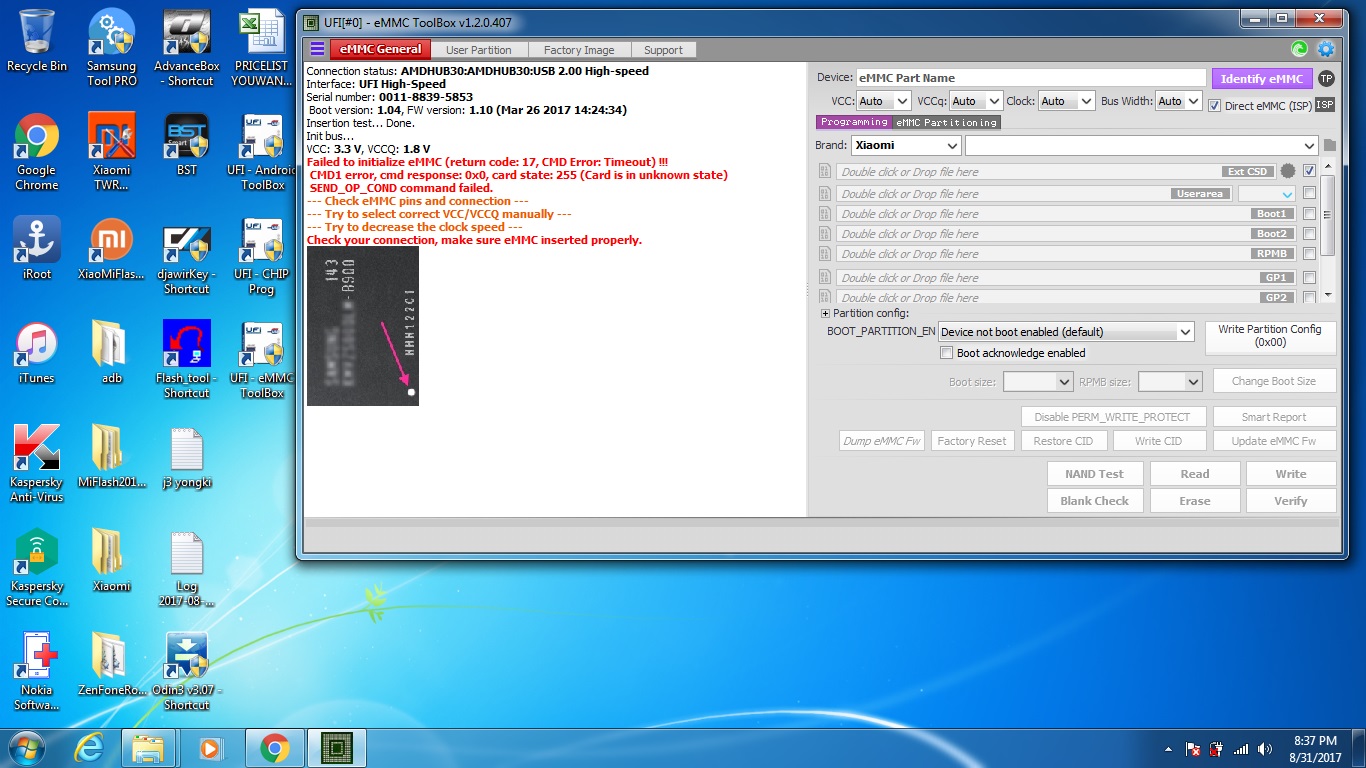Switch to the eMMC General tab
The image size is (1366, 768).
point(379,49)
